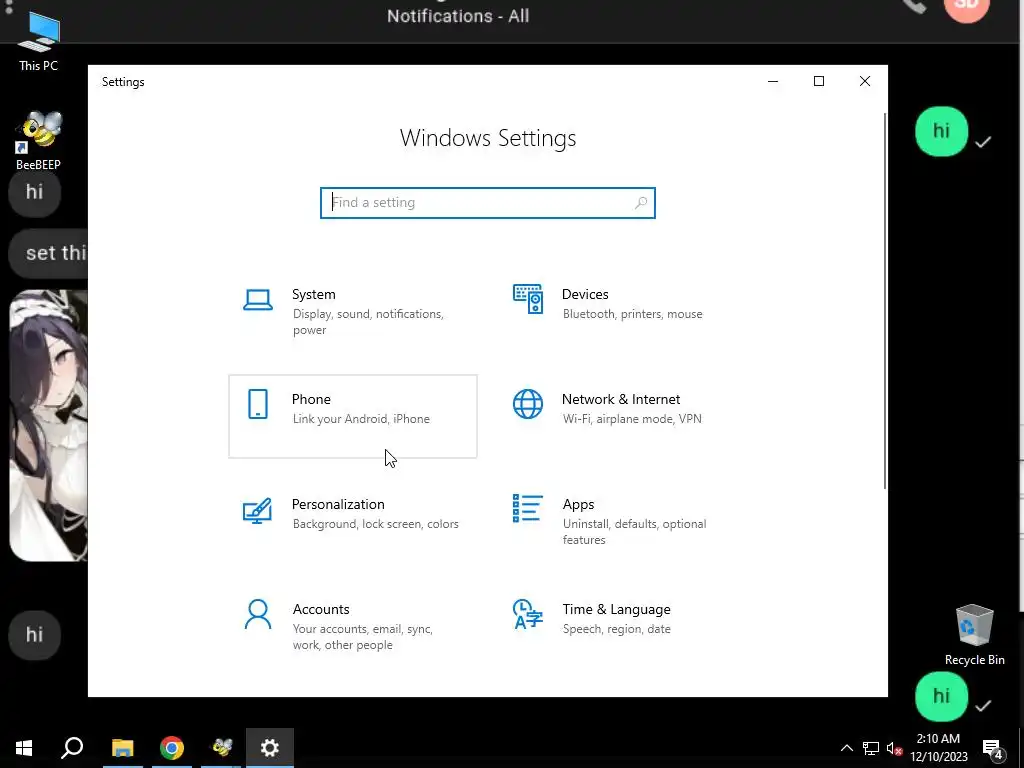
Task: Click the top green 'hi' chat bubble
Action: [941, 131]
